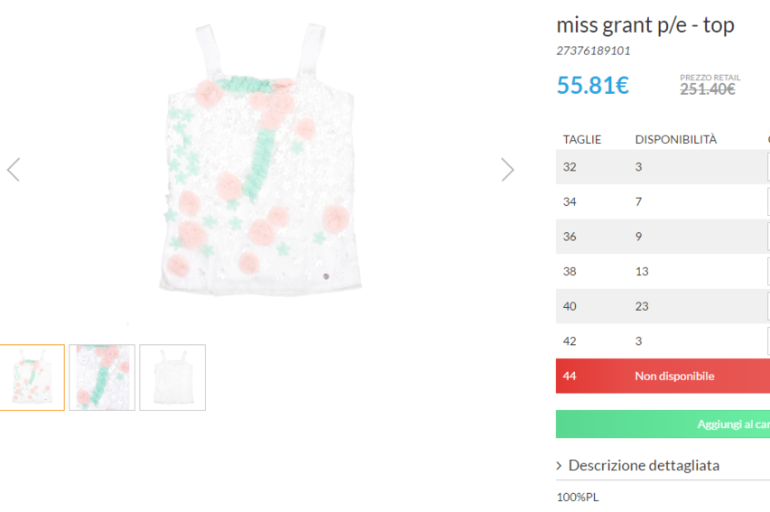Click the product code 27376189101
This screenshot has width=770, height=512.
(x=593, y=50)
